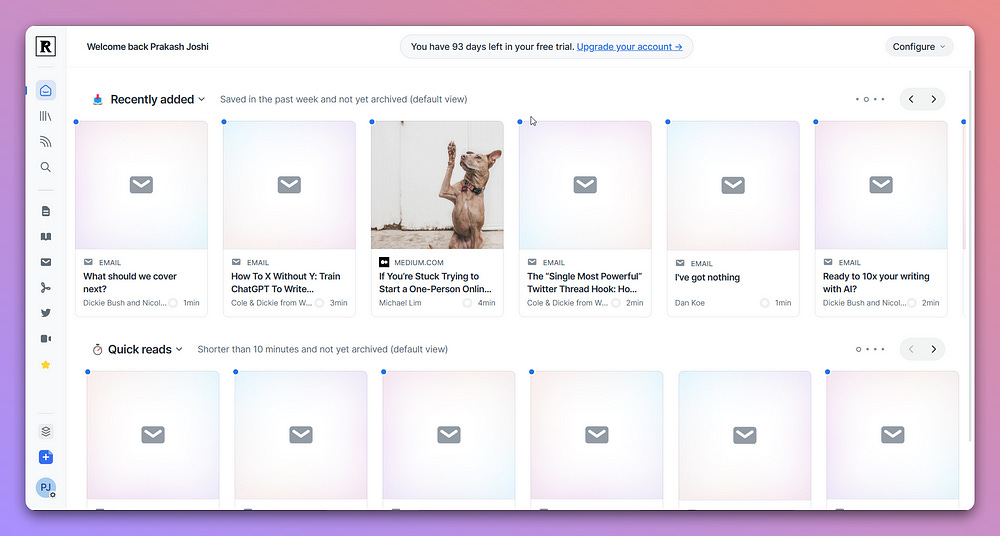
Task: Click the email icon above I've got nothing
Action: (680, 263)
